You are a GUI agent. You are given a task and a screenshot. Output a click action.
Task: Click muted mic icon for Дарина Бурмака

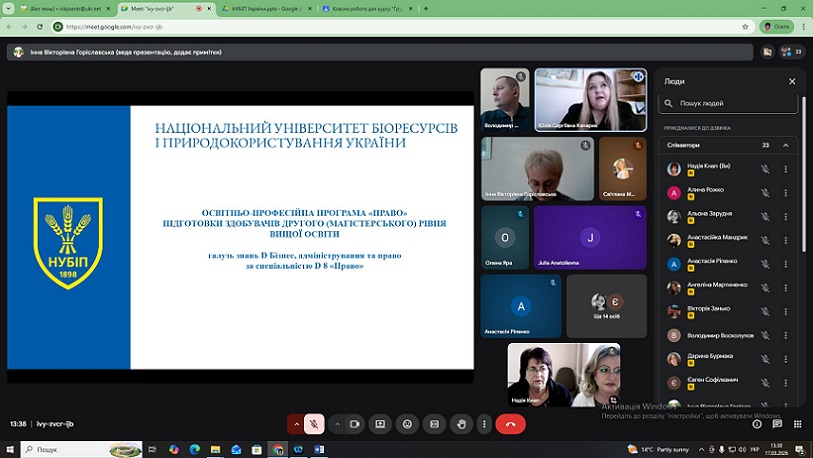coord(765,359)
